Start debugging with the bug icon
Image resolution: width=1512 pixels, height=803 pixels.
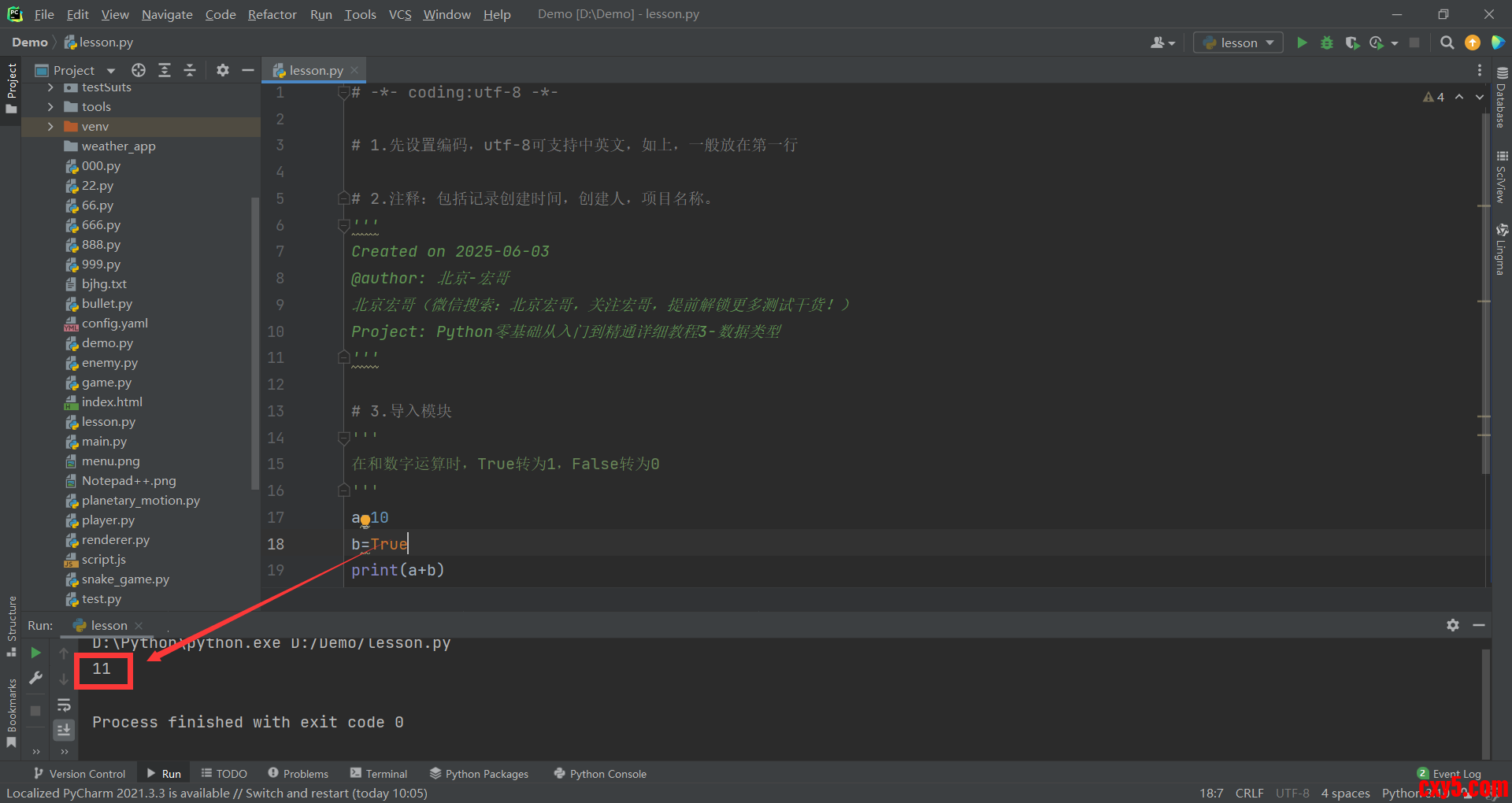pos(1327,43)
